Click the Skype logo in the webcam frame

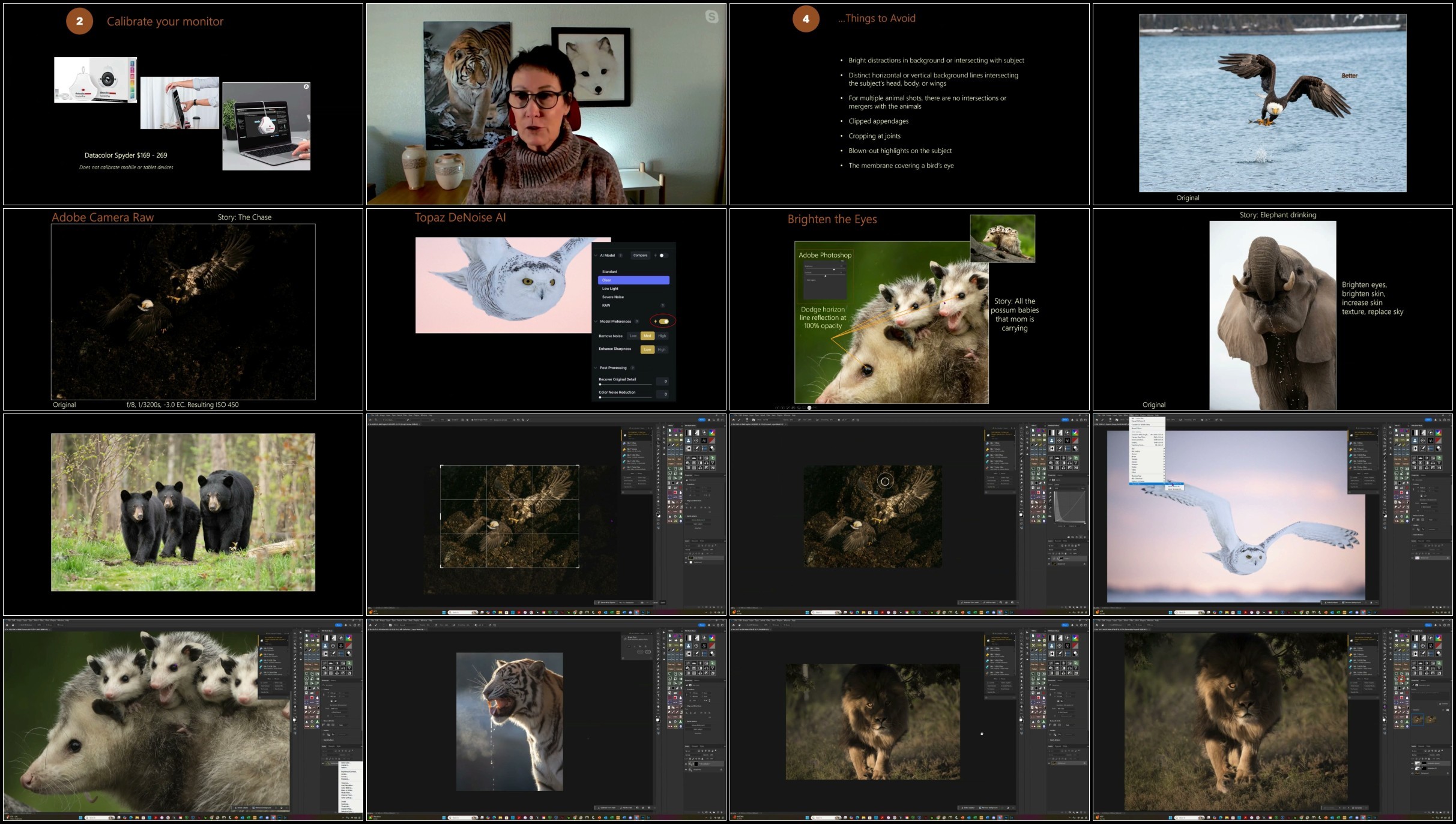tap(711, 17)
